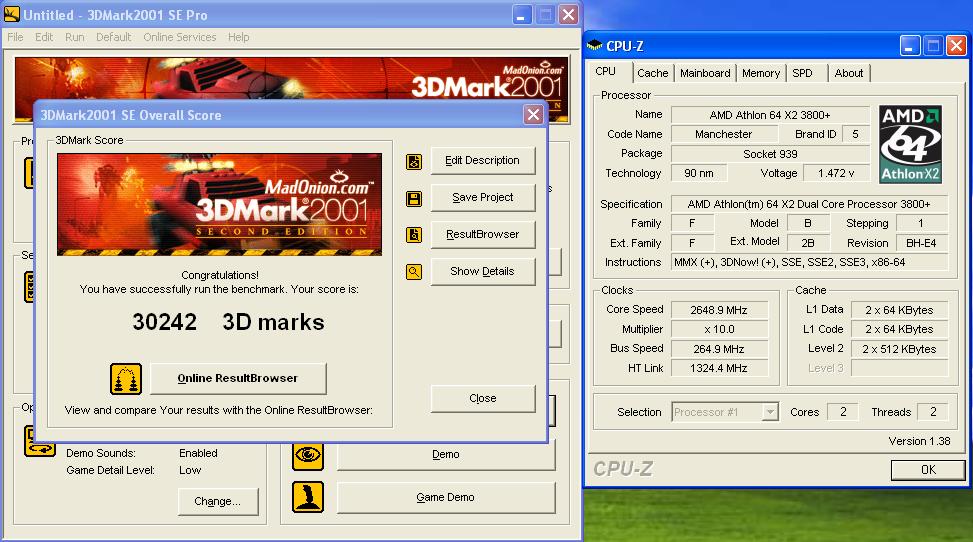The width and height of the screenshot is (973, 542).
Task: Open the Processor #1 selection dropdown
Action: pos(725,412)
